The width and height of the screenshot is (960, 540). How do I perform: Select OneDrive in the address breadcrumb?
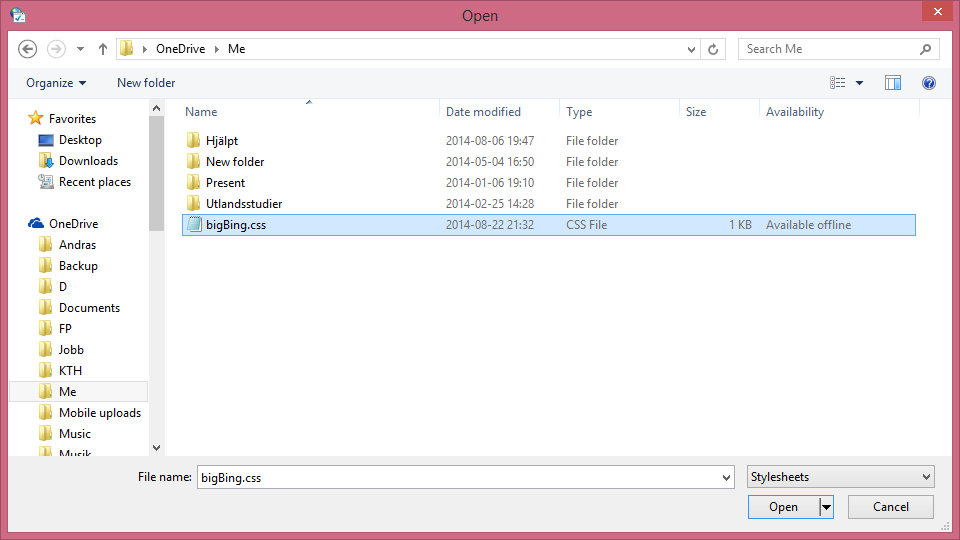click(181, 49)
